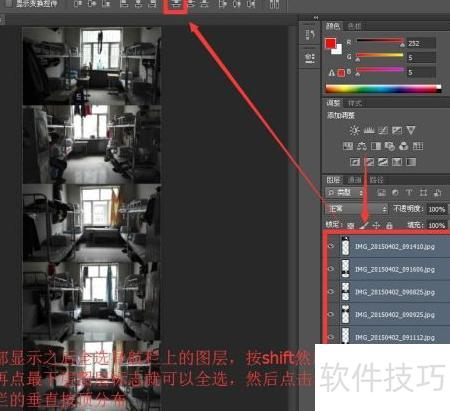Open the 不透明度 100% opacity field
This screenshot has width=450, height=411.
pyautogui.click(x=437, y=209)
